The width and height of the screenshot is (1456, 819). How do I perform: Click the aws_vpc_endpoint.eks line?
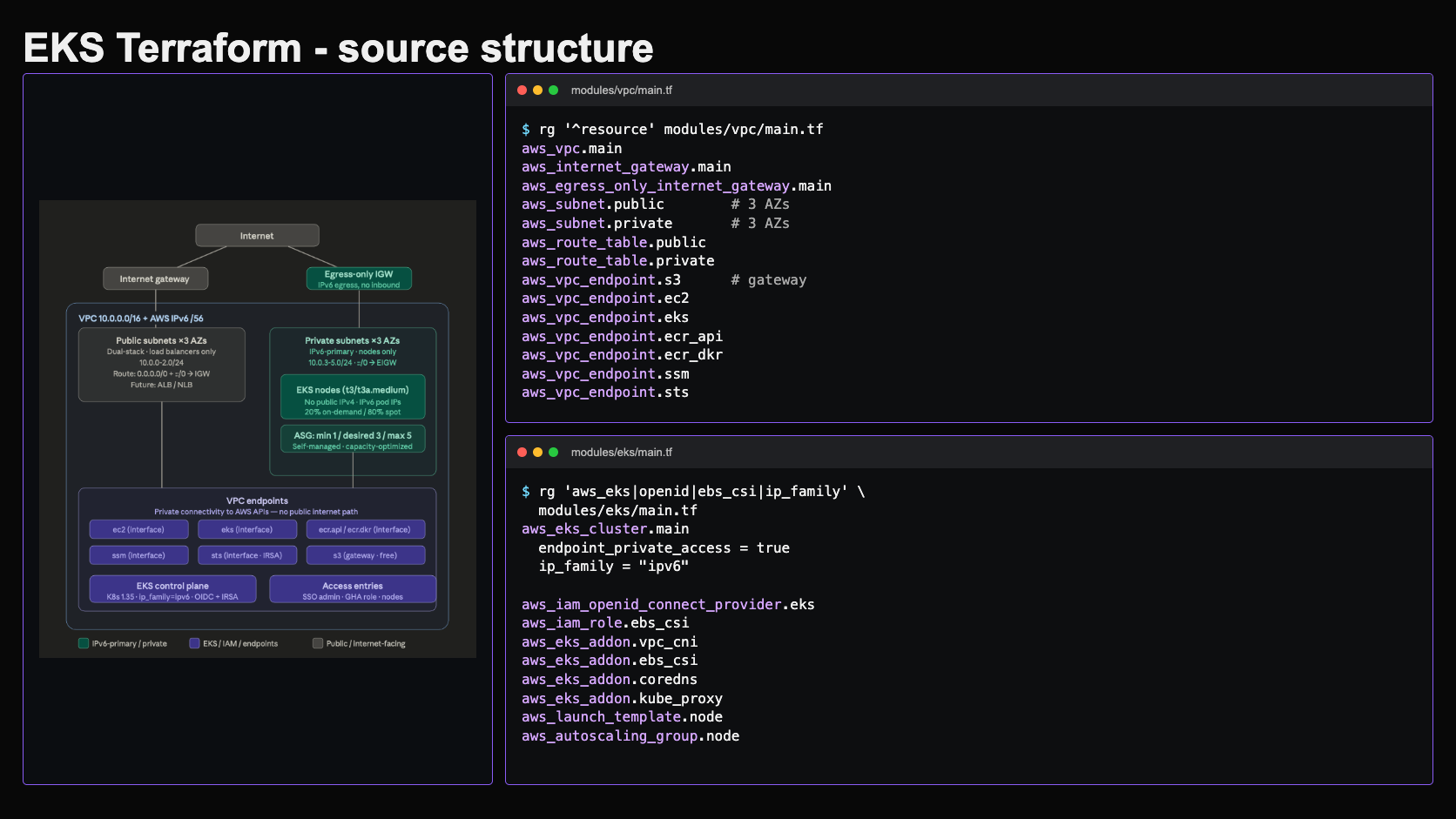pyautogui.click(x=605, y=317)
